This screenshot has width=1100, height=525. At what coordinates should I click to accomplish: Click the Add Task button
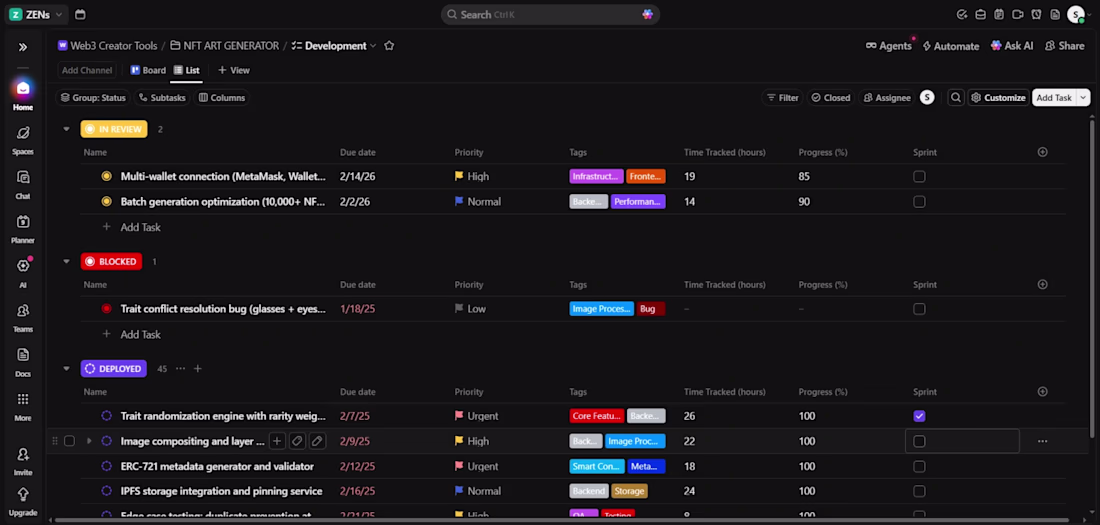[x=1054, y=98]
